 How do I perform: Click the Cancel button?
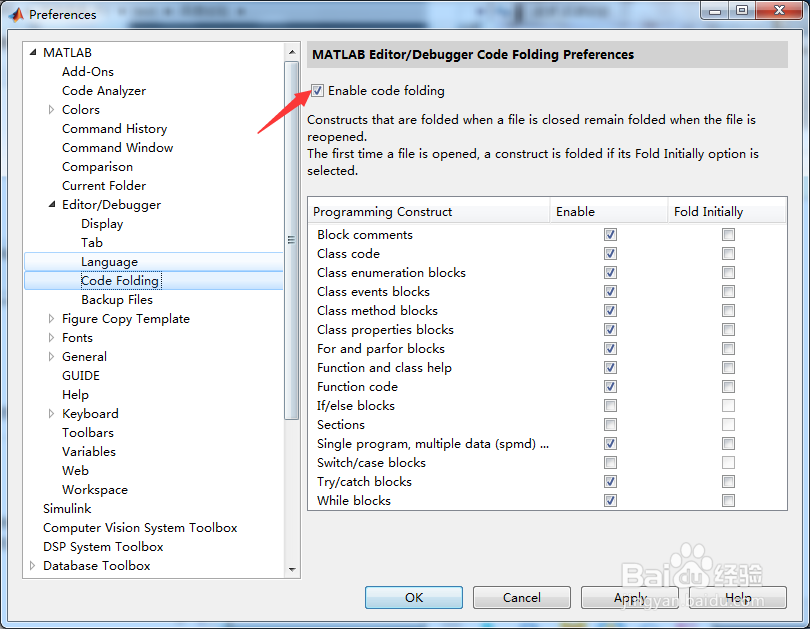point(522,597)
